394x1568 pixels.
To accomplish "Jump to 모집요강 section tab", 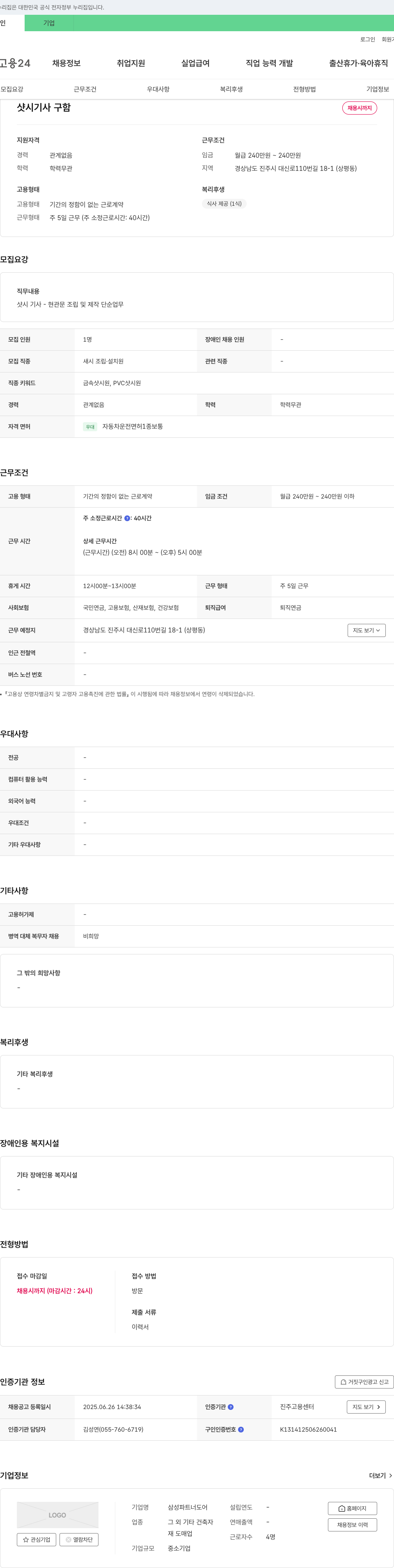I will [12, 89].
